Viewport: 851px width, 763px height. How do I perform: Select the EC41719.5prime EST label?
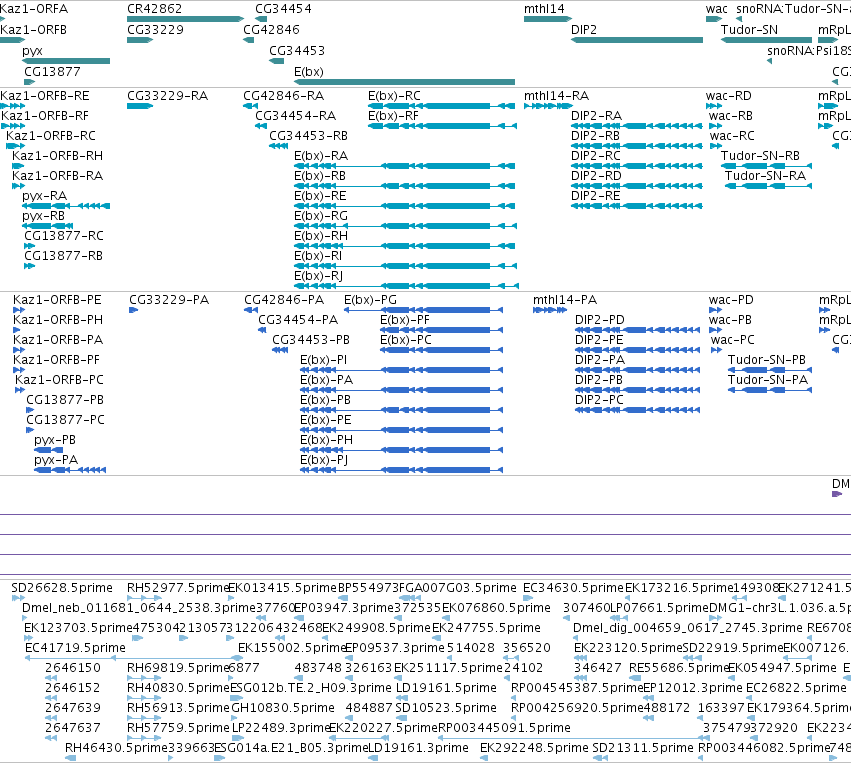[x=75, y=648]
